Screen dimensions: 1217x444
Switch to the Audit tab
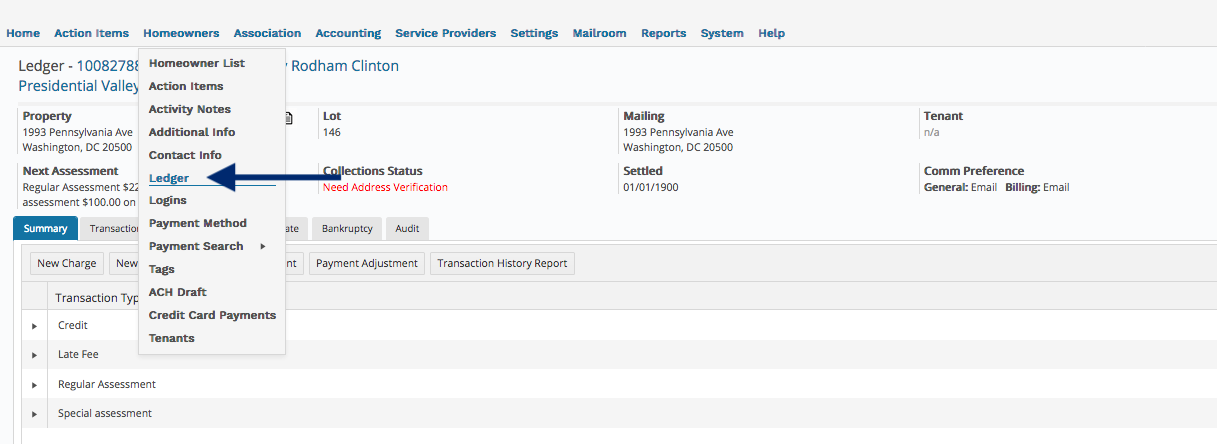407,228
